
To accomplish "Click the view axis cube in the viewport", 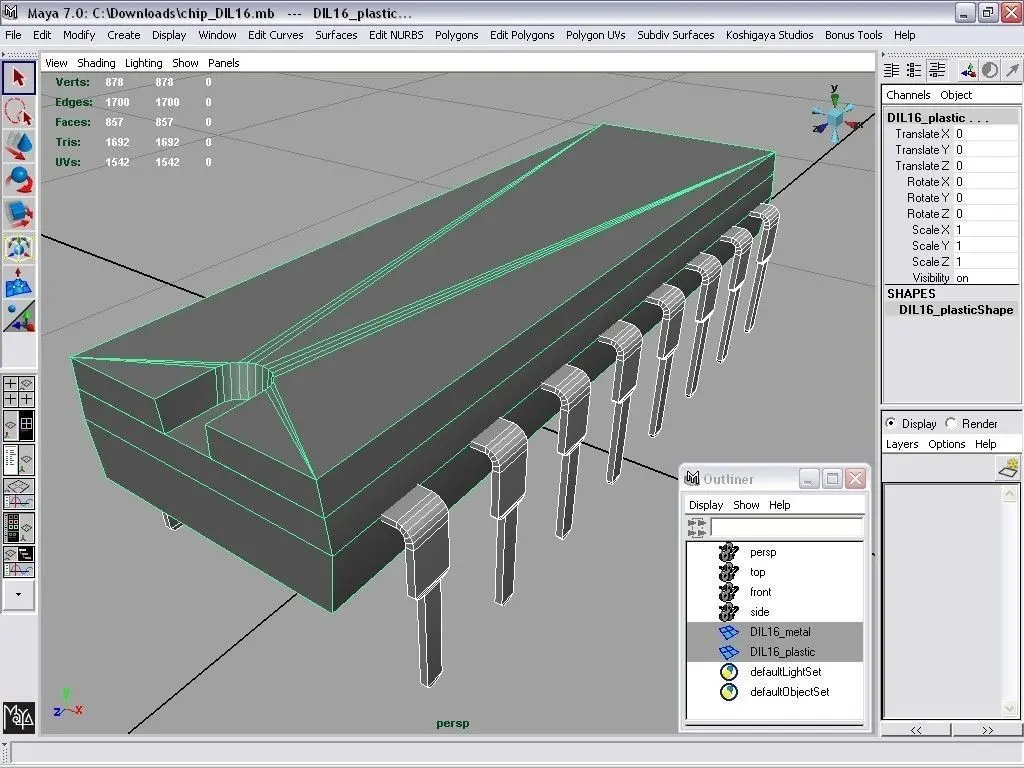I will pyautogui.click(x=835, y=119).
